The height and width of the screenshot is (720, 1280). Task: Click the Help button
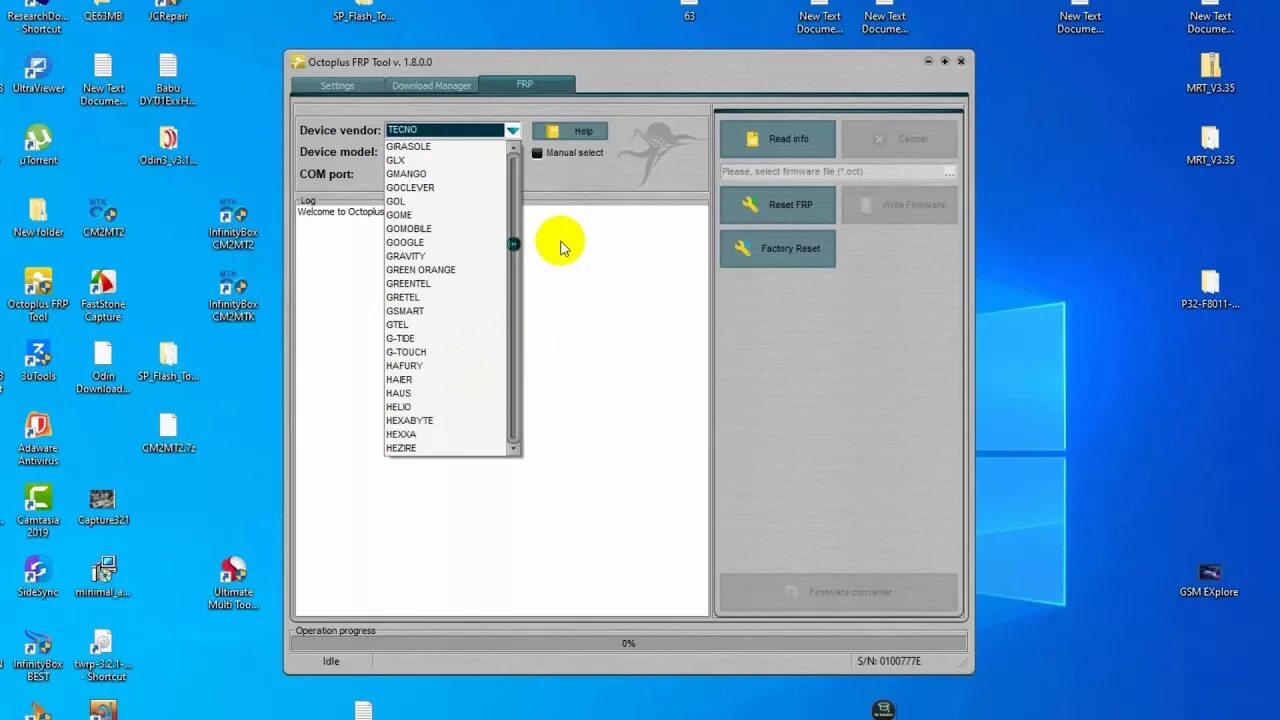[570, 131]
